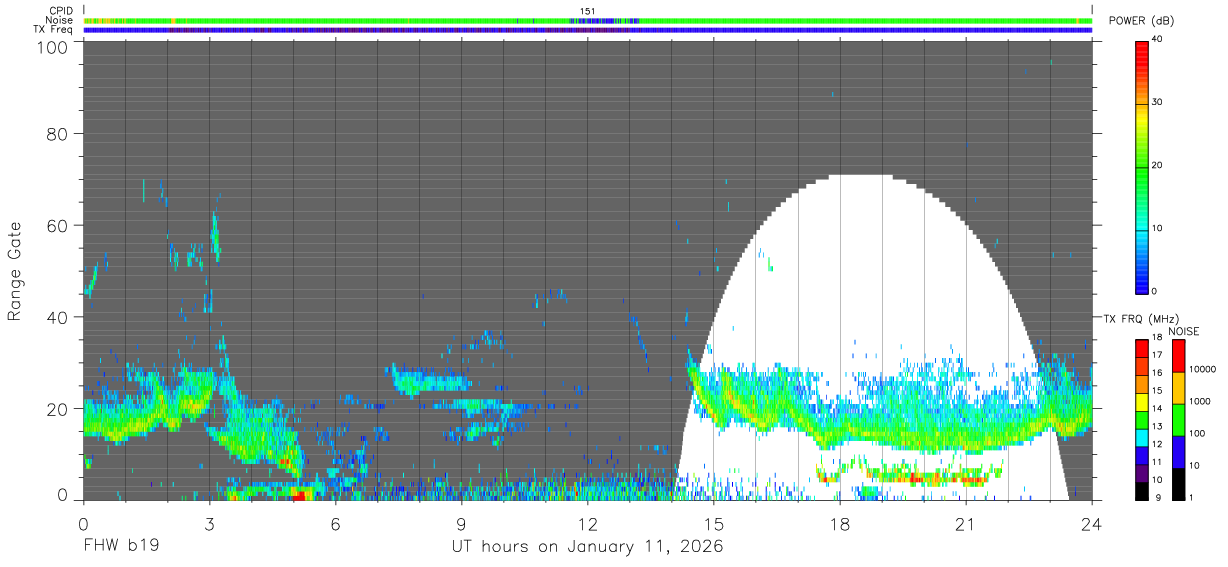Click the green swatch in the TX FRQ legend
This screenshot has width=1228, height=567.
(x=1142, y=419)
